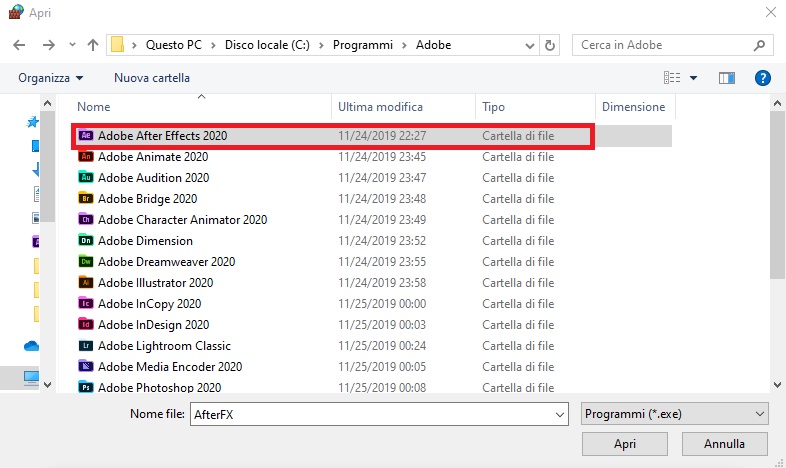Screen dimensions: 786x468
Task: Navigate to Questo PC in breadcrumb
Action: point(173,45)
